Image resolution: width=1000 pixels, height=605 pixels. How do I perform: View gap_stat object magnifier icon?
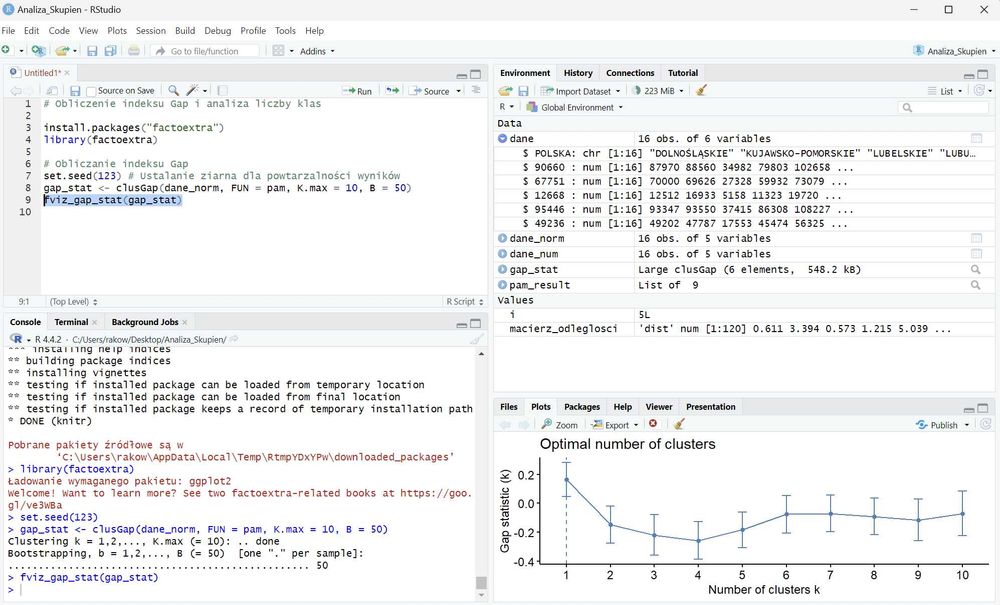[976, 270]
